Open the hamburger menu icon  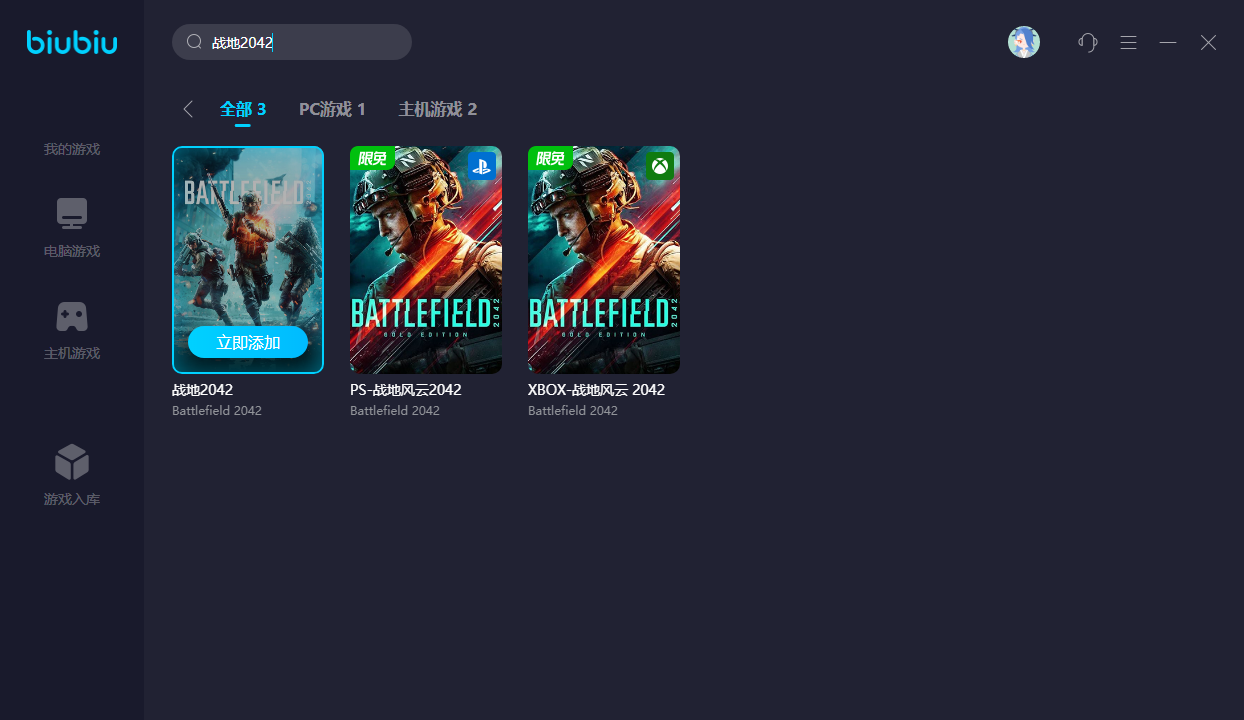pyautogui.click(x=1128, y=42)
